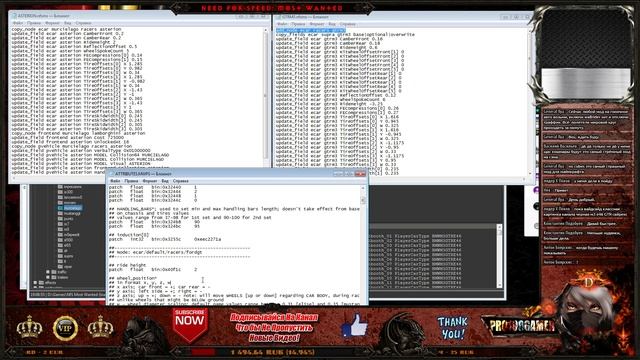Image resolution: width=640 pixels, height=360 pixels.
Task: Click the ATTRIBUTELAMPS Notepad title bar
Action: point(237,173)
